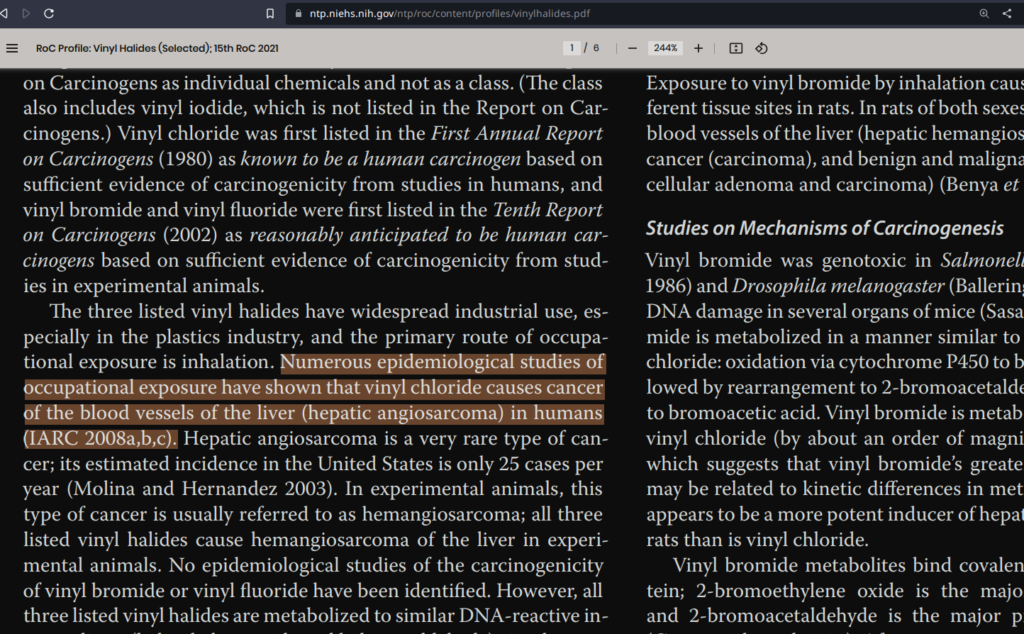1024x634 pixels.
Task: Click the italic phrase 'reasonably anticipated to be human car-'
Action: point(428,235)
